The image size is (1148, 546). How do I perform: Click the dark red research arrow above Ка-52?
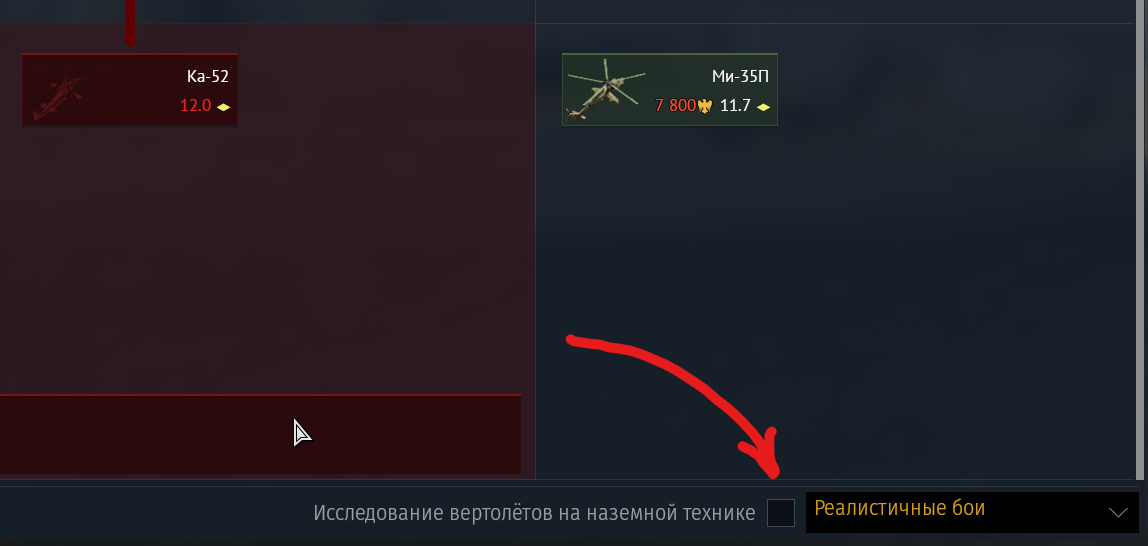coord(130,22)
